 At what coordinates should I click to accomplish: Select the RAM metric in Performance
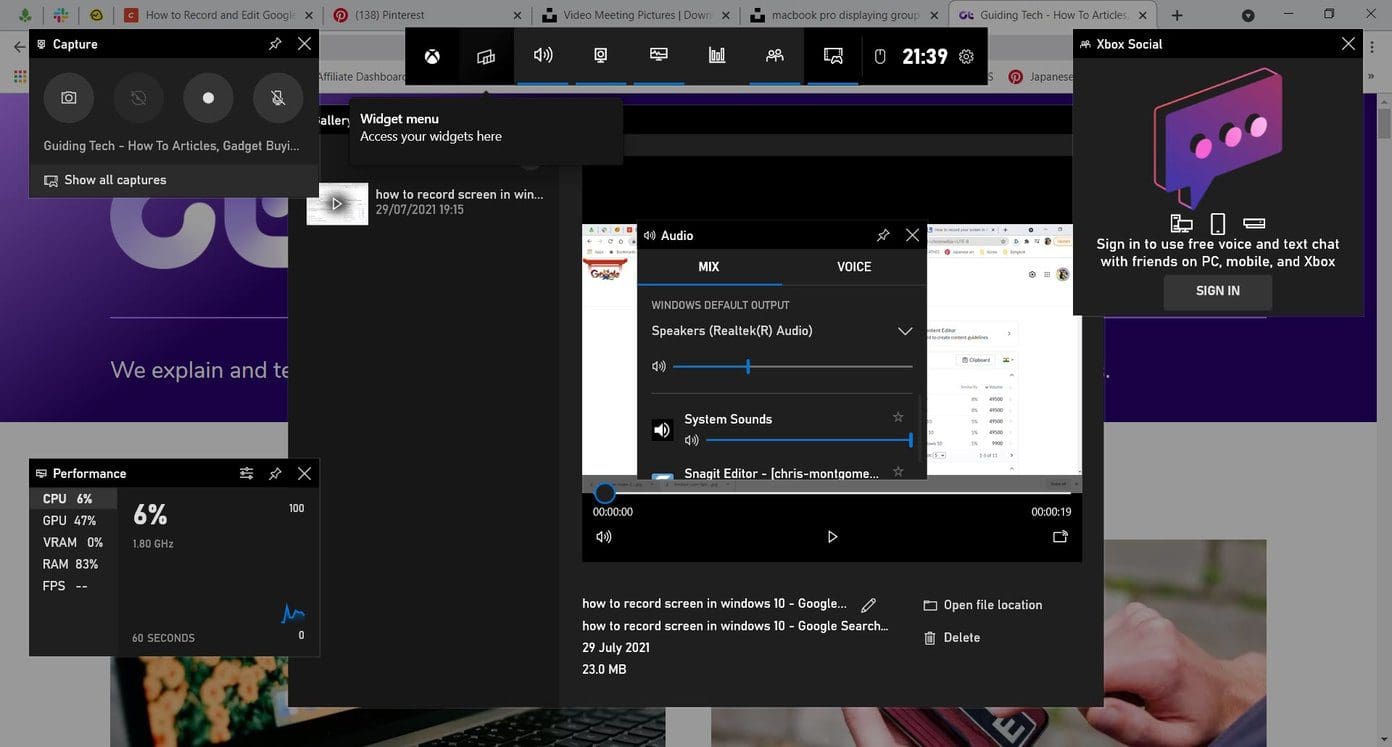tap(73, 564)
